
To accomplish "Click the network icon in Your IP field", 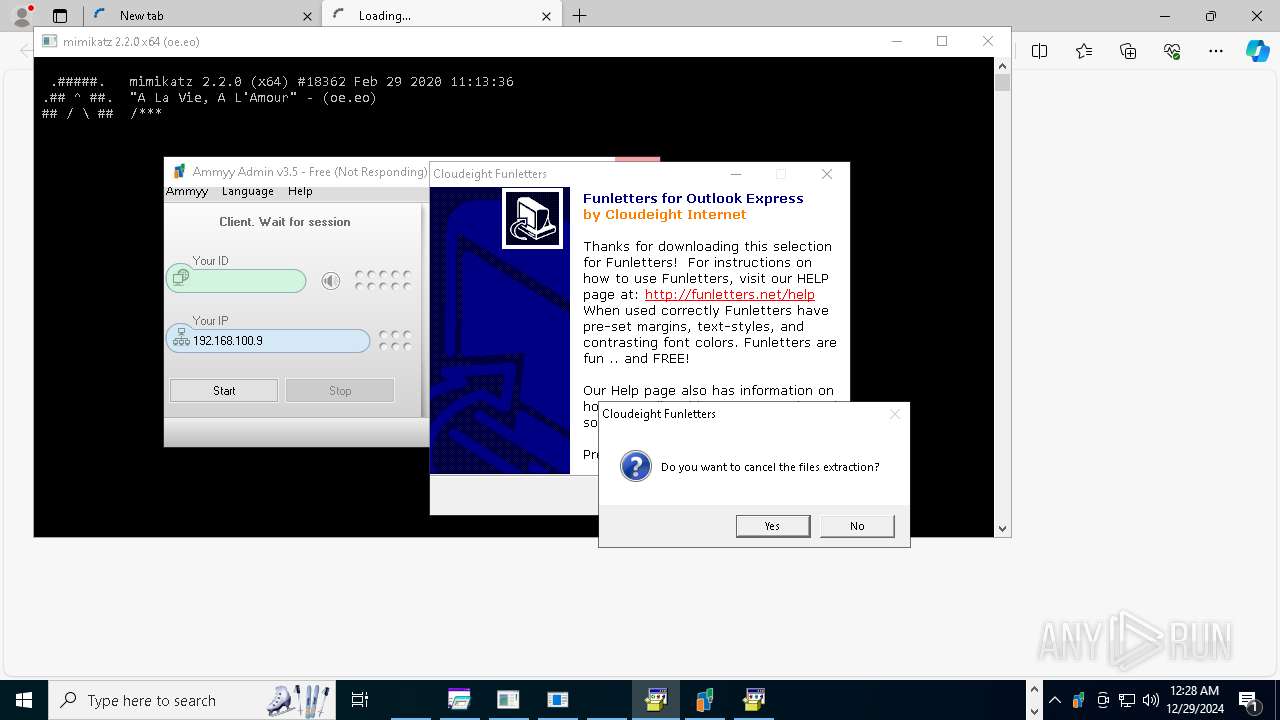I will point(181,338).
